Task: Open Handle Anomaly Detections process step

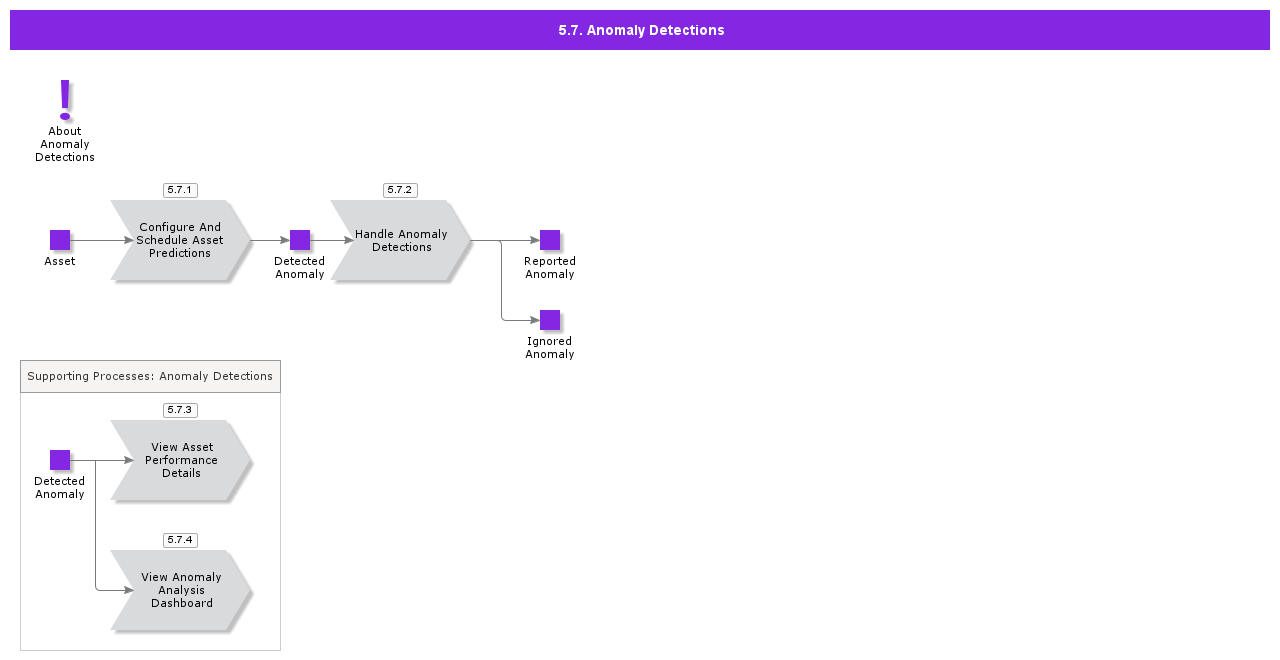Action: (401, 240)
